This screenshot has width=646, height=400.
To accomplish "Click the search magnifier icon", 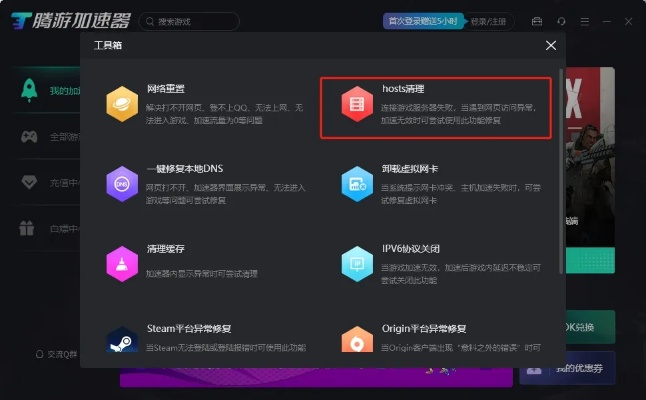I will pyautogui.click(x=150, y=21).
